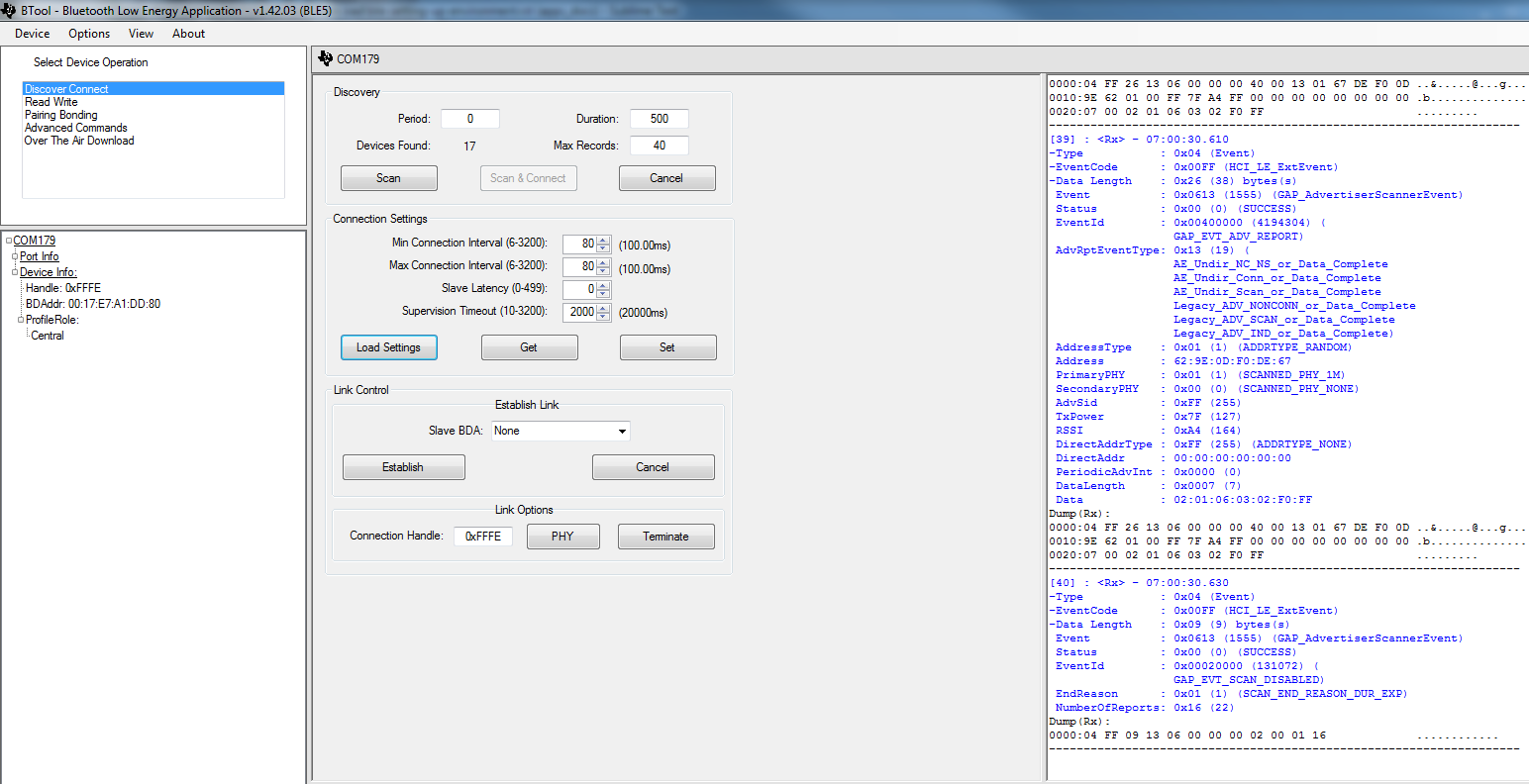Apply connection settings with the Set button
The image size is (1529, 784).
[x=668, y=346]
